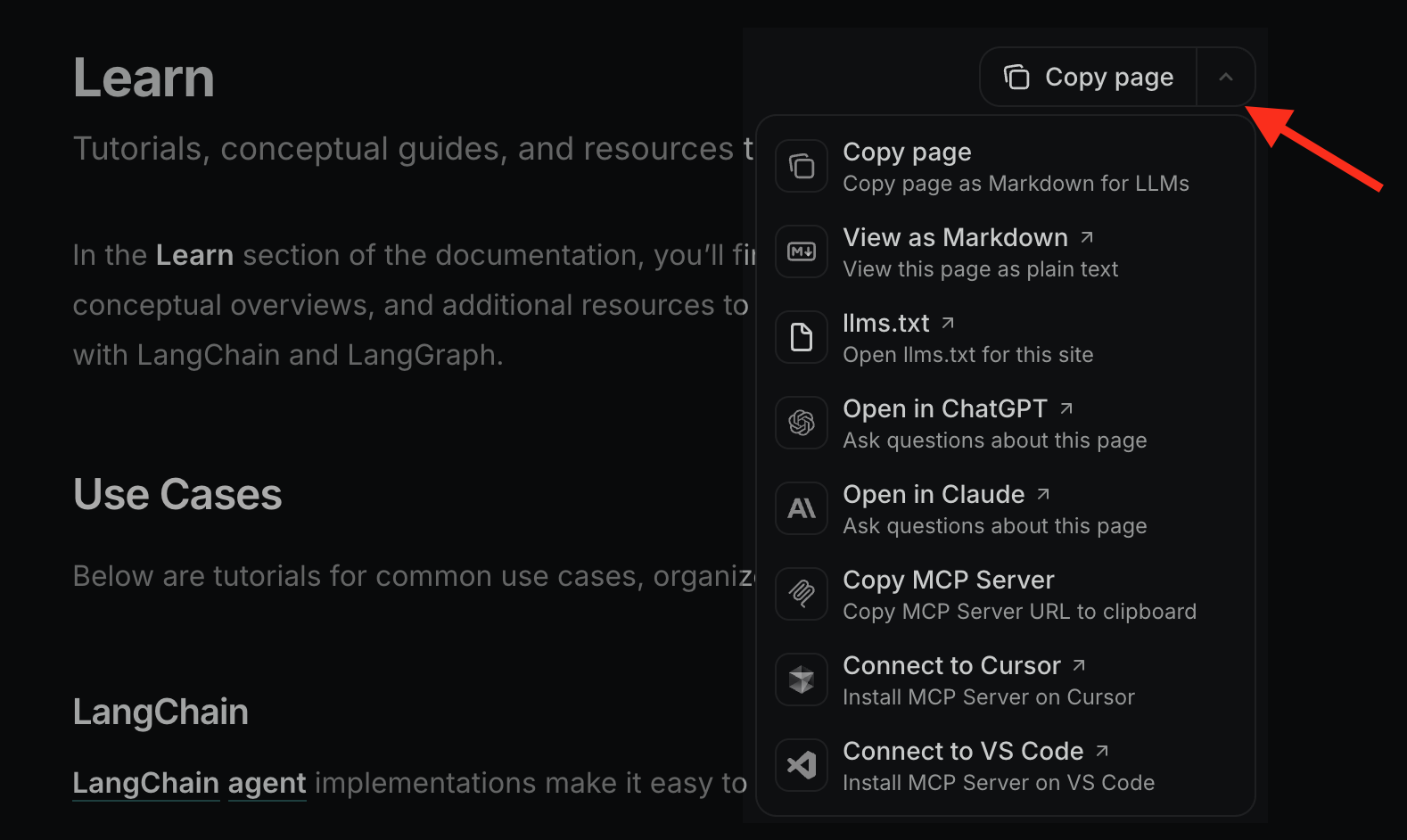Click the MCP Server logo icon
Screen dimensions: 1407x840
pyautogui.click(x=801, y=594)
